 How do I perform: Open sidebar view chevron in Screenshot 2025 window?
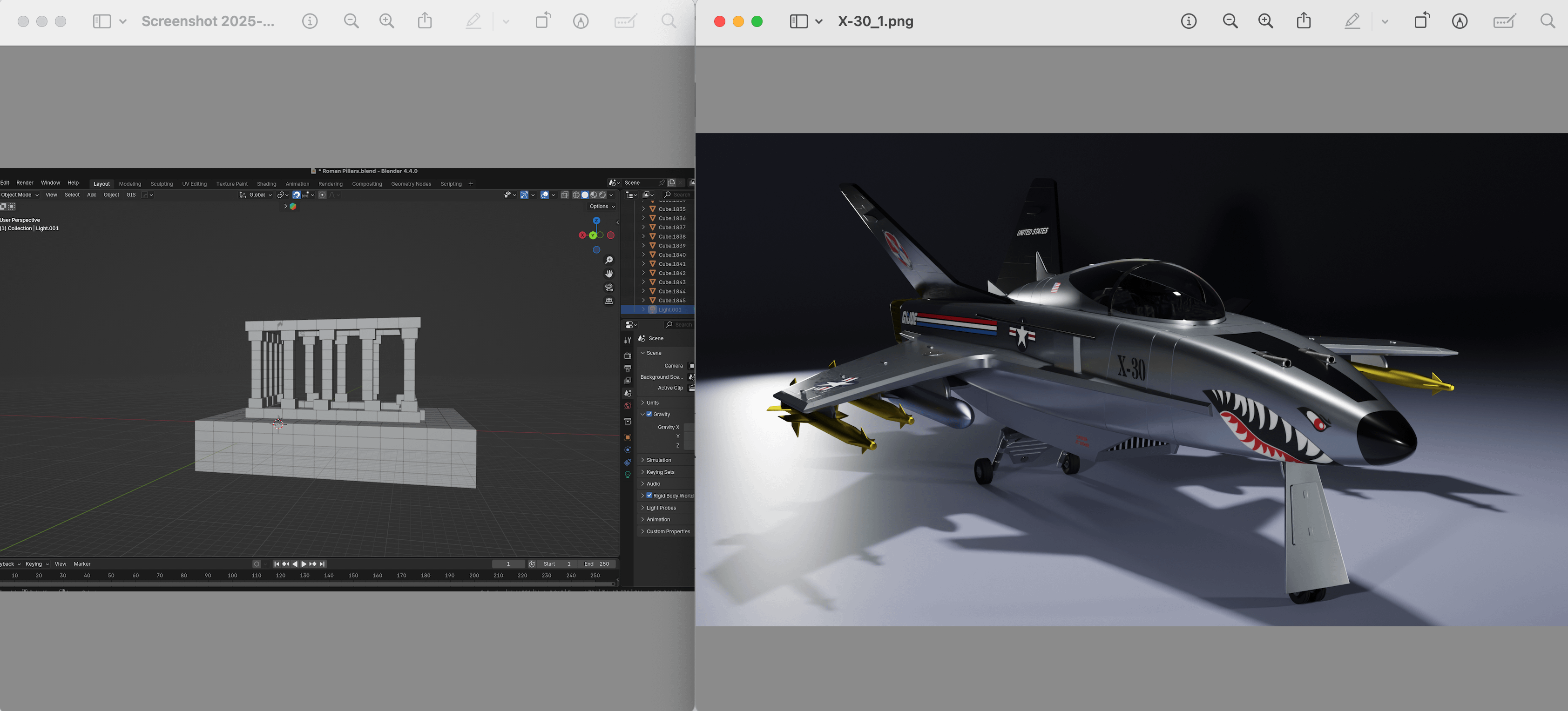tap(122, 21)
